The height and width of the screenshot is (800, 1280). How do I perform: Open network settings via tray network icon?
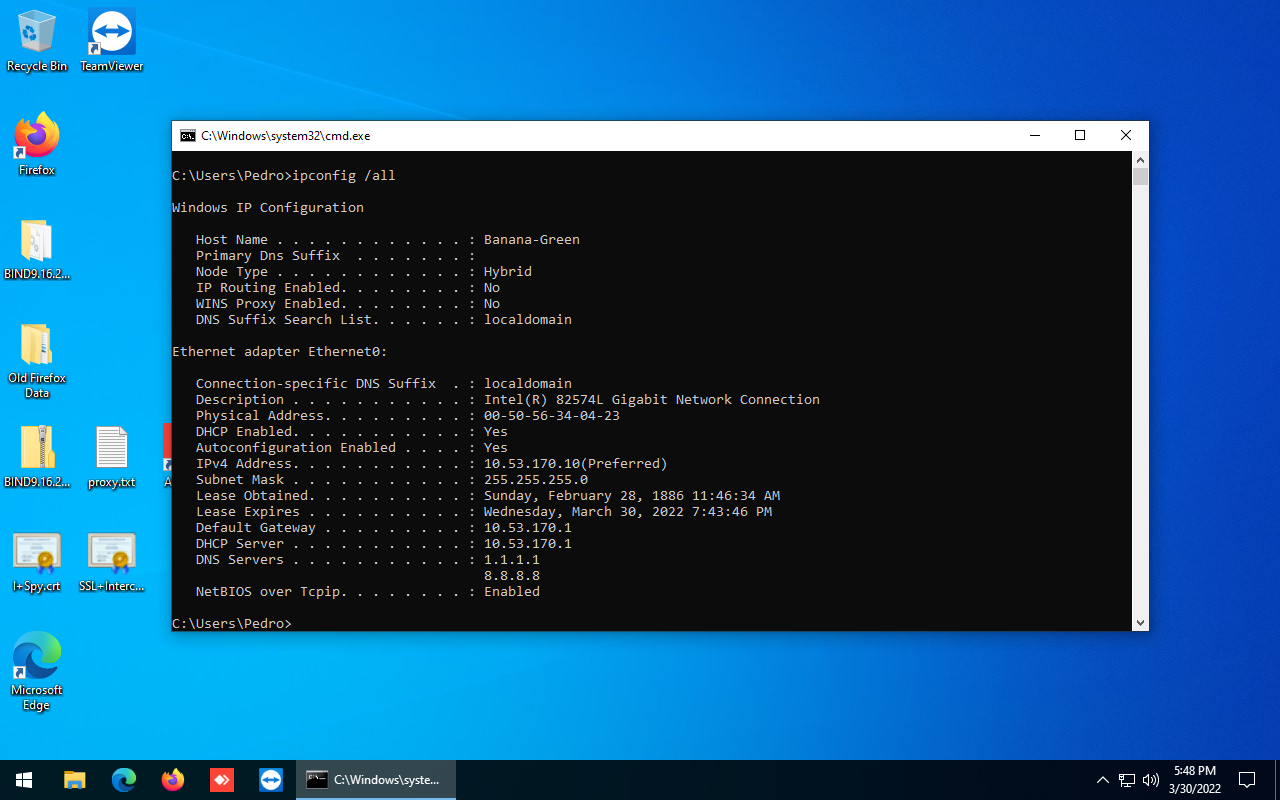click(1127, 779)
